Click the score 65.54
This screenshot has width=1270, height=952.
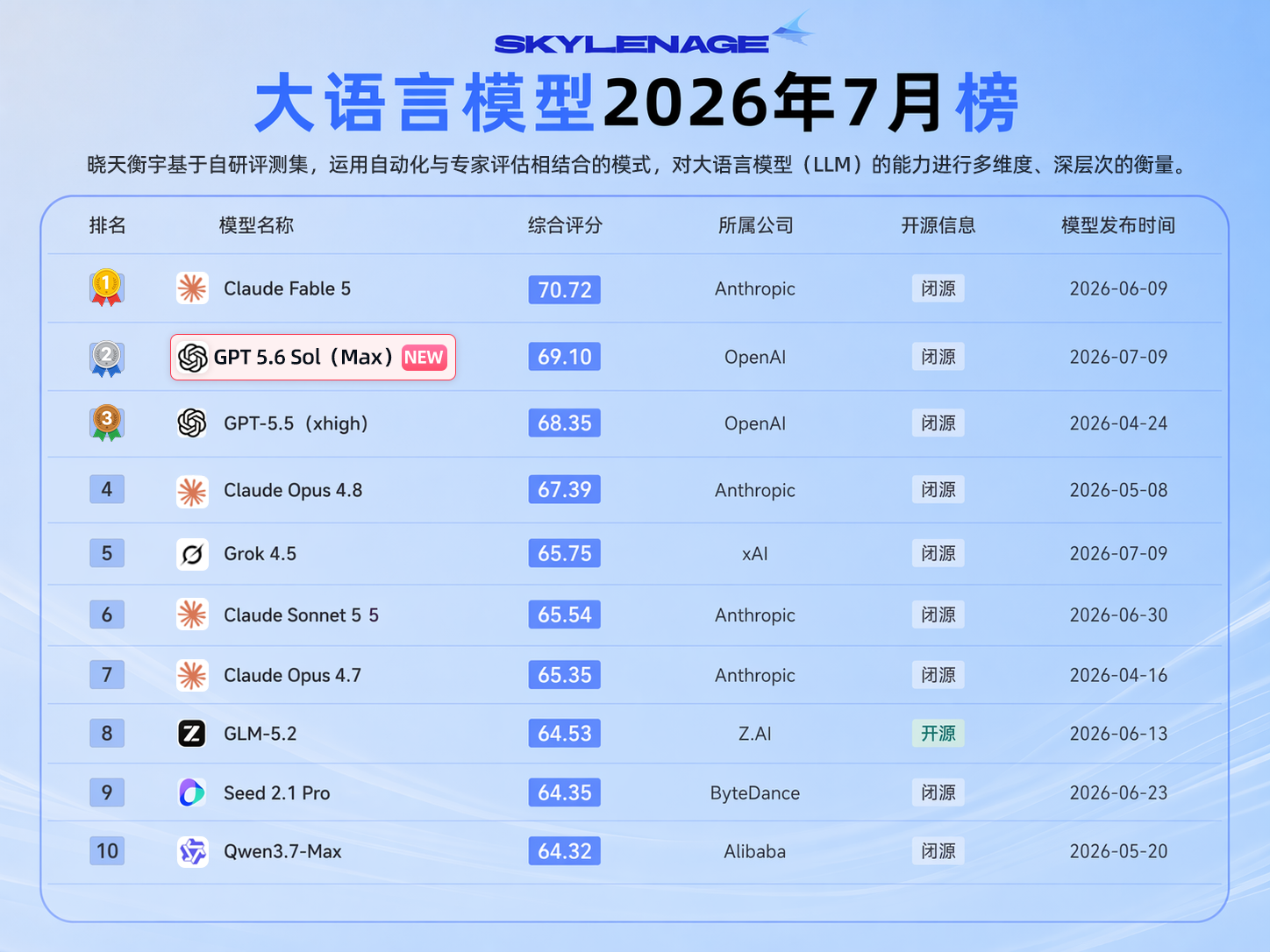coord(565,615)
